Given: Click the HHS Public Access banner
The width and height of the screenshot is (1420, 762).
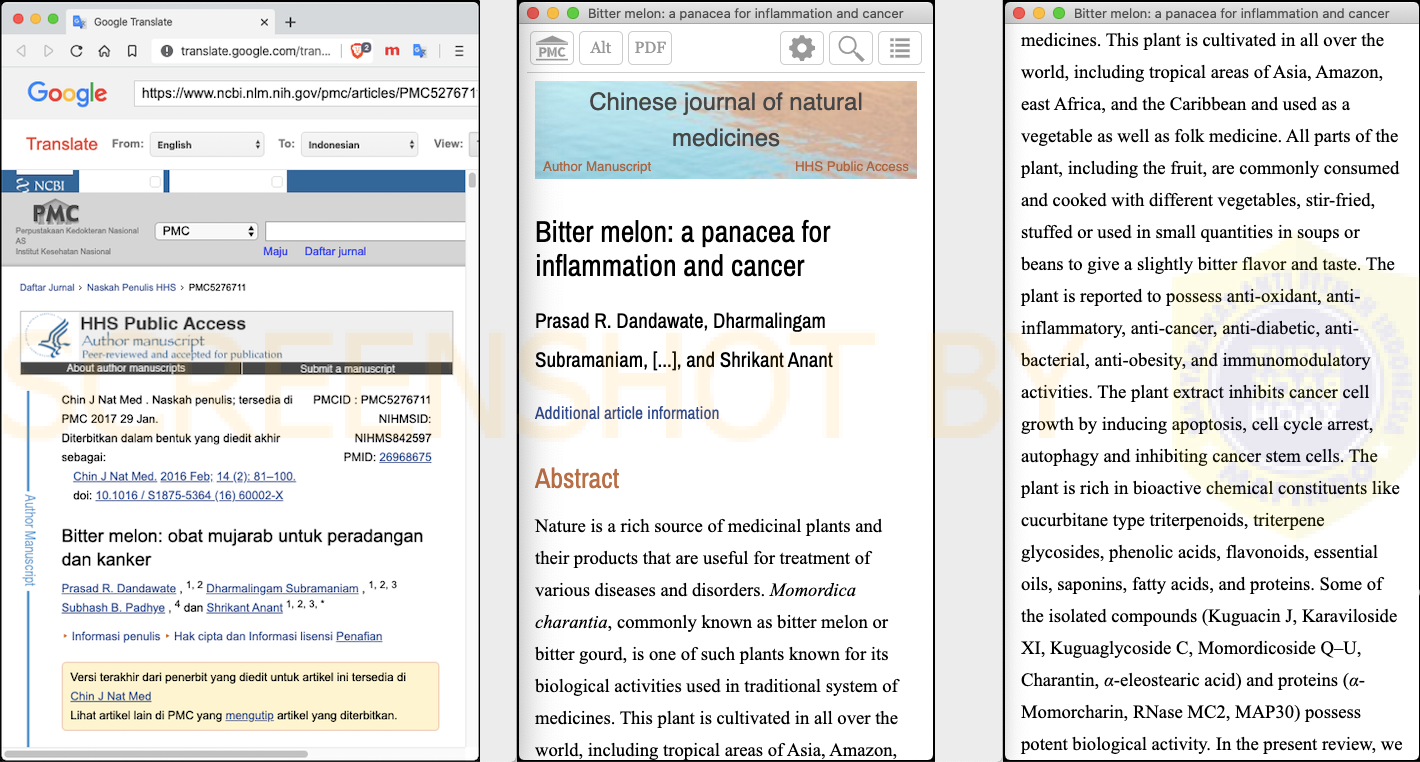Looking at the screenshot, I should click(237, 337).
